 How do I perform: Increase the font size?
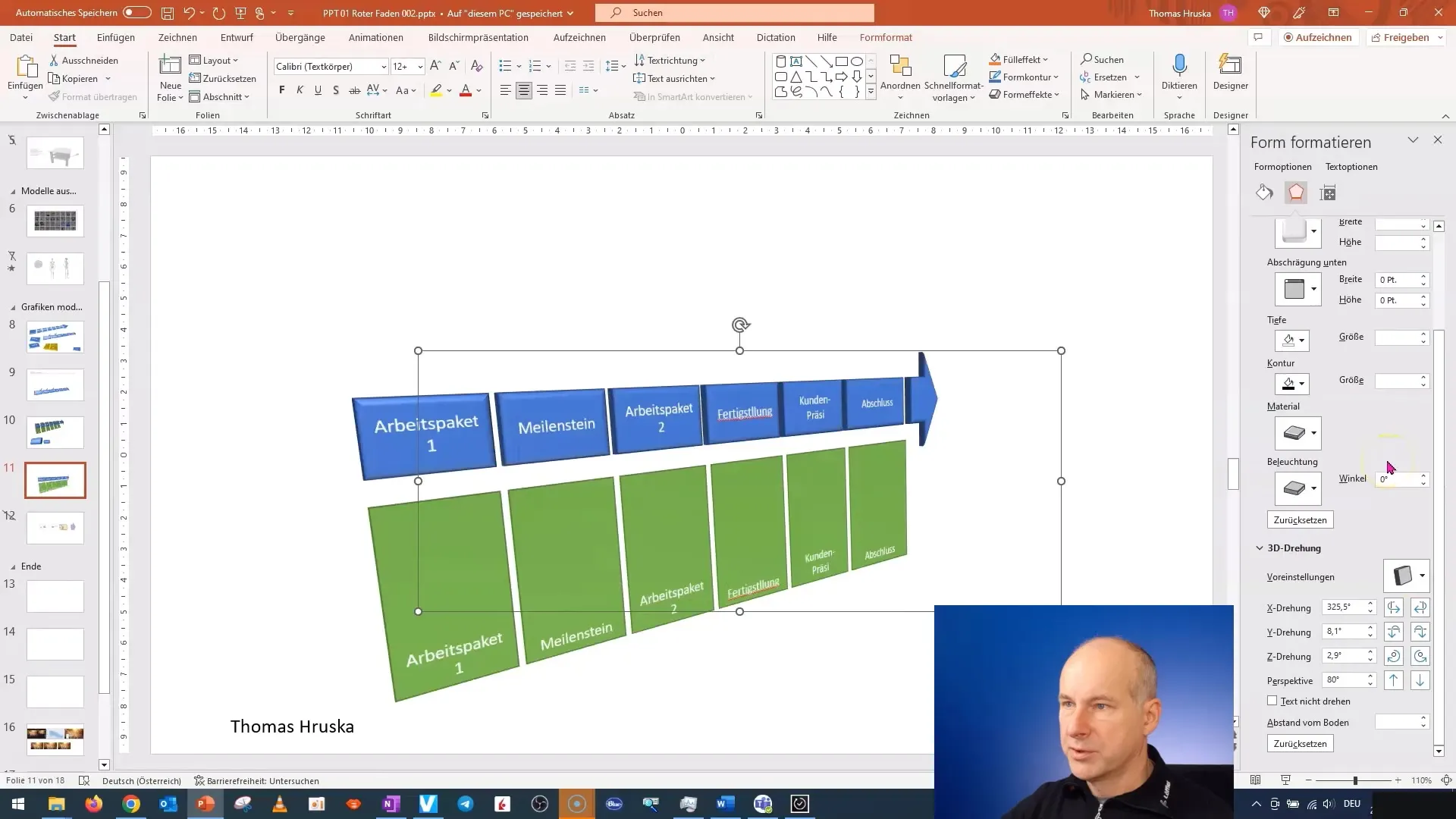coord(435,66)
